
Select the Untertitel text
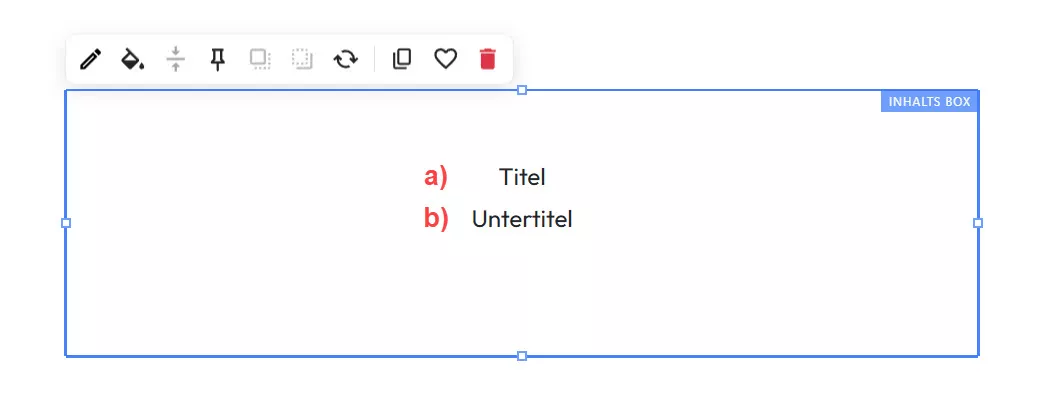522,219
